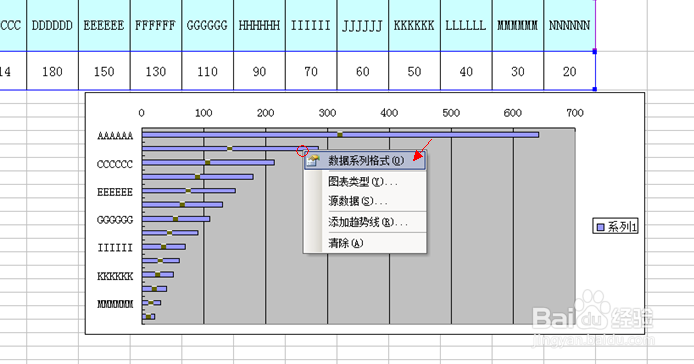
Task: Select 源数据 menu entry
Action: [365, 201]
